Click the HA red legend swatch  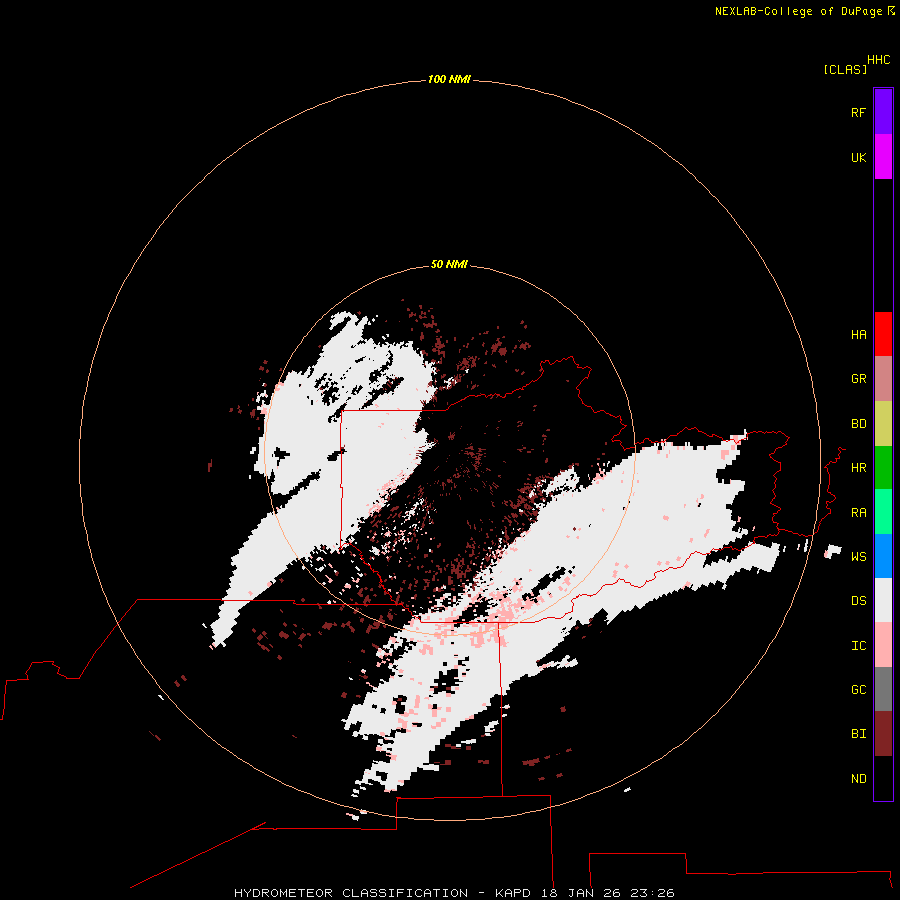tap(883, 334)
